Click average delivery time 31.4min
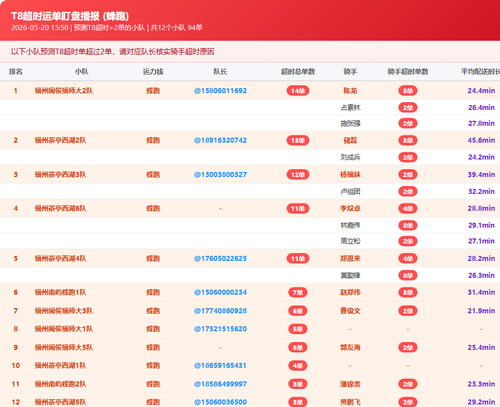This screenshot has height=407, width=500. (x=481, y=292)
